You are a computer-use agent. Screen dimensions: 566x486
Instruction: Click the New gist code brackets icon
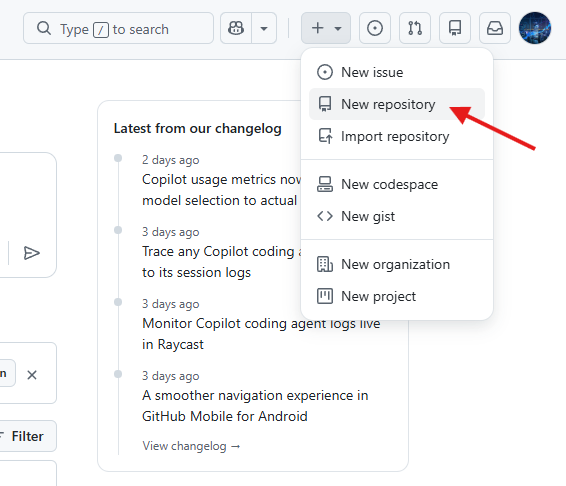(325, 216)
